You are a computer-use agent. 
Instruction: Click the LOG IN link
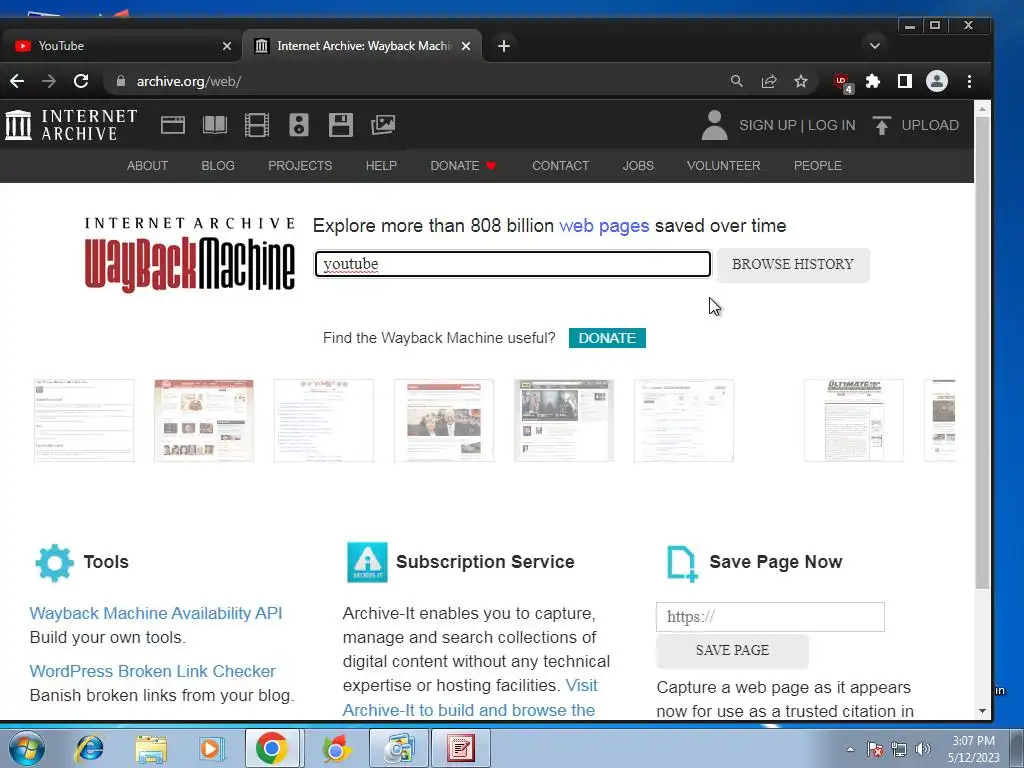831,125
